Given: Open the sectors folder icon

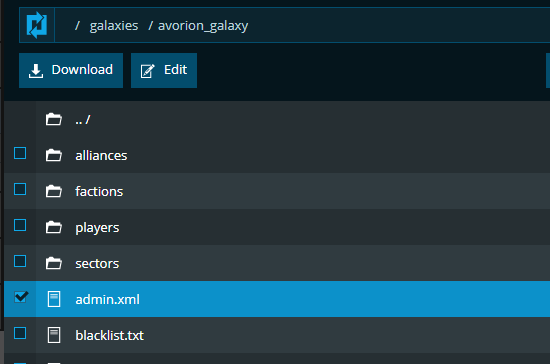Looking at the screenshot, I should point(54,263).
